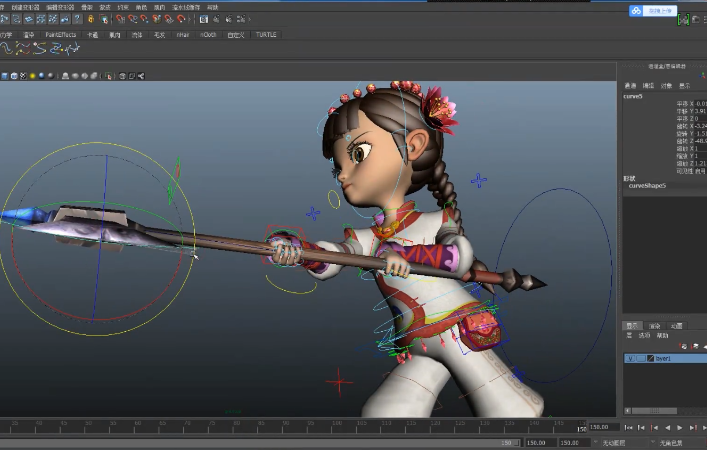Play the animation forward
Viewport: 707px width, 450px height.
679,427
